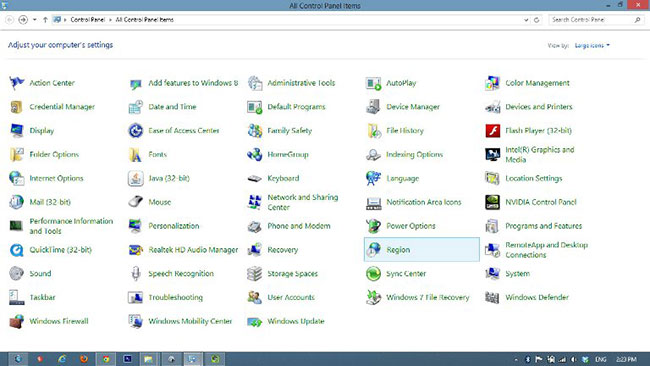
Task: Click the Sound speaker icon
Action: 17,274
